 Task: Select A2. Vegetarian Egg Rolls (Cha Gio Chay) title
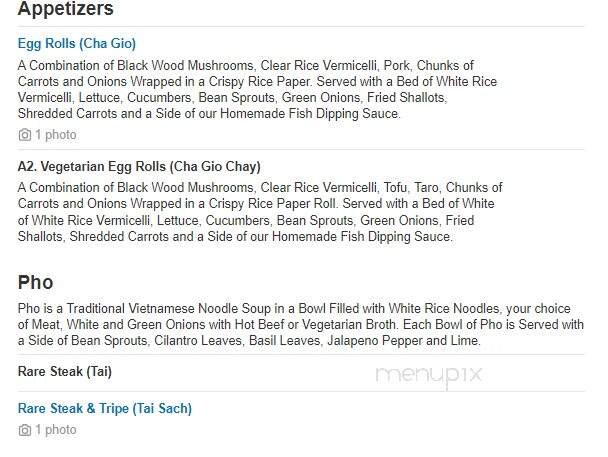click(x=139, y=167)
